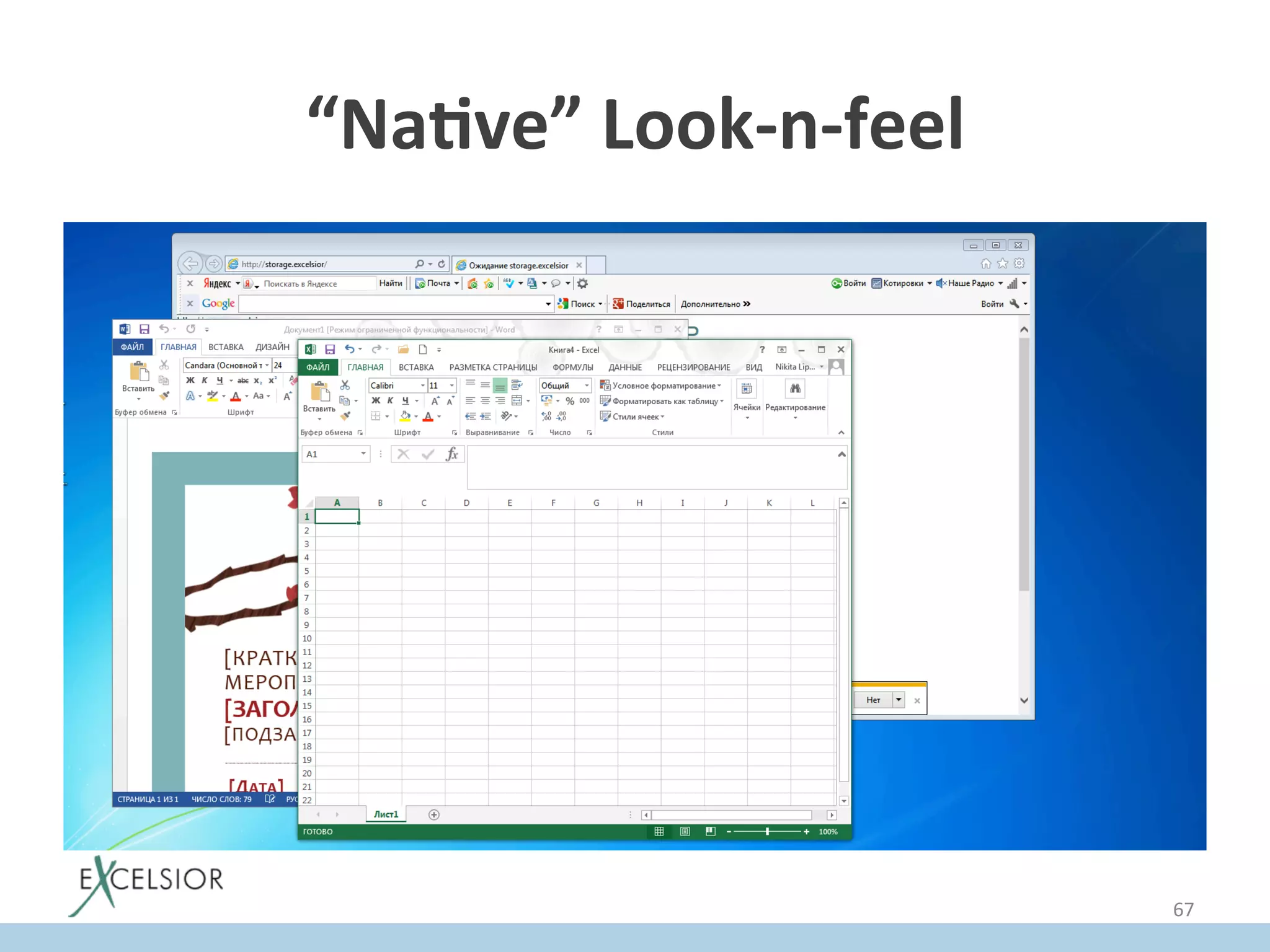Switch to ВСТАВКА tab in Excel
Screen dimensions: 1270x952
coord(416,368)
